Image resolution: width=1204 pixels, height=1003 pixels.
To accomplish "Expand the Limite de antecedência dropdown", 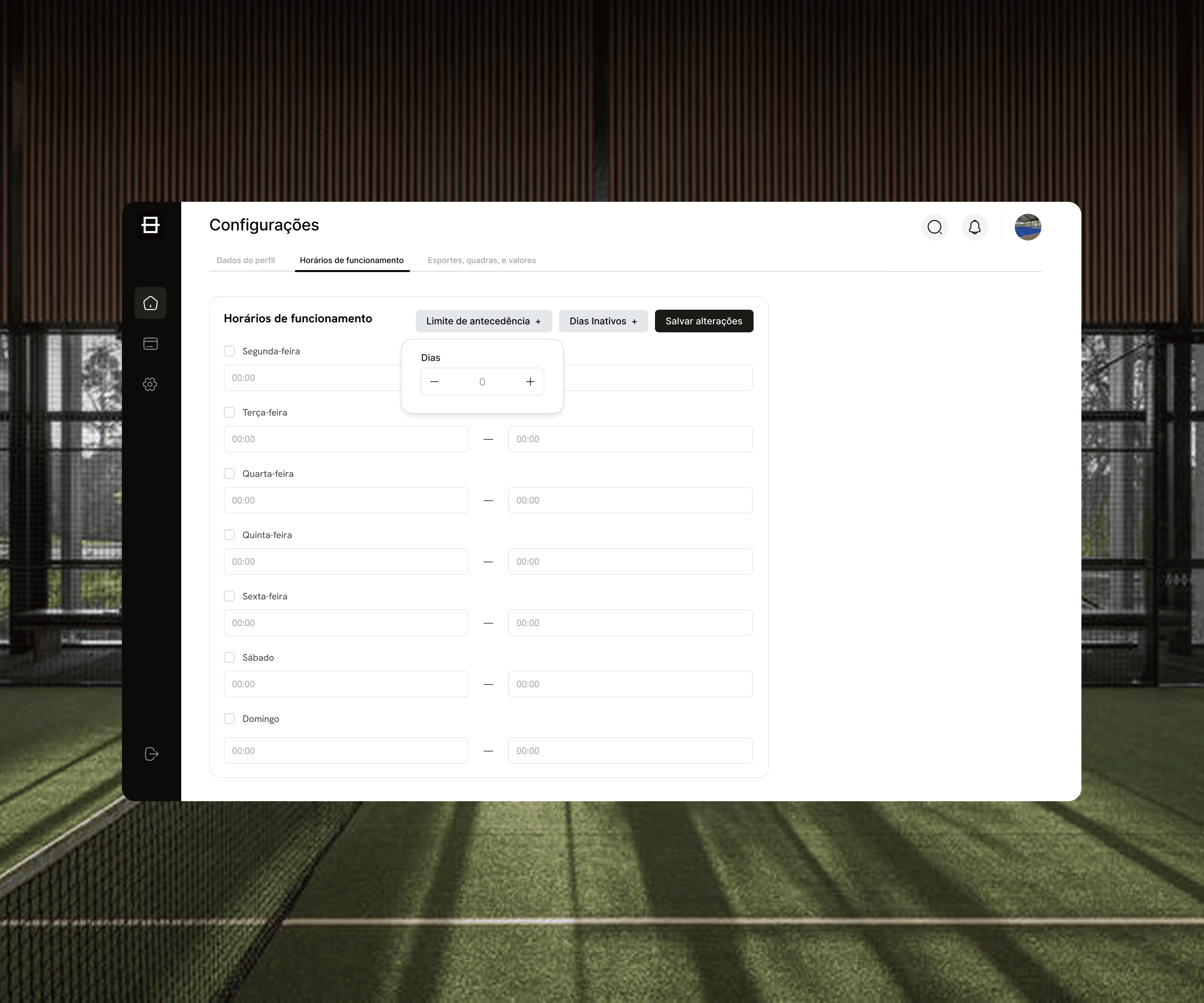I will pos(483,321).
